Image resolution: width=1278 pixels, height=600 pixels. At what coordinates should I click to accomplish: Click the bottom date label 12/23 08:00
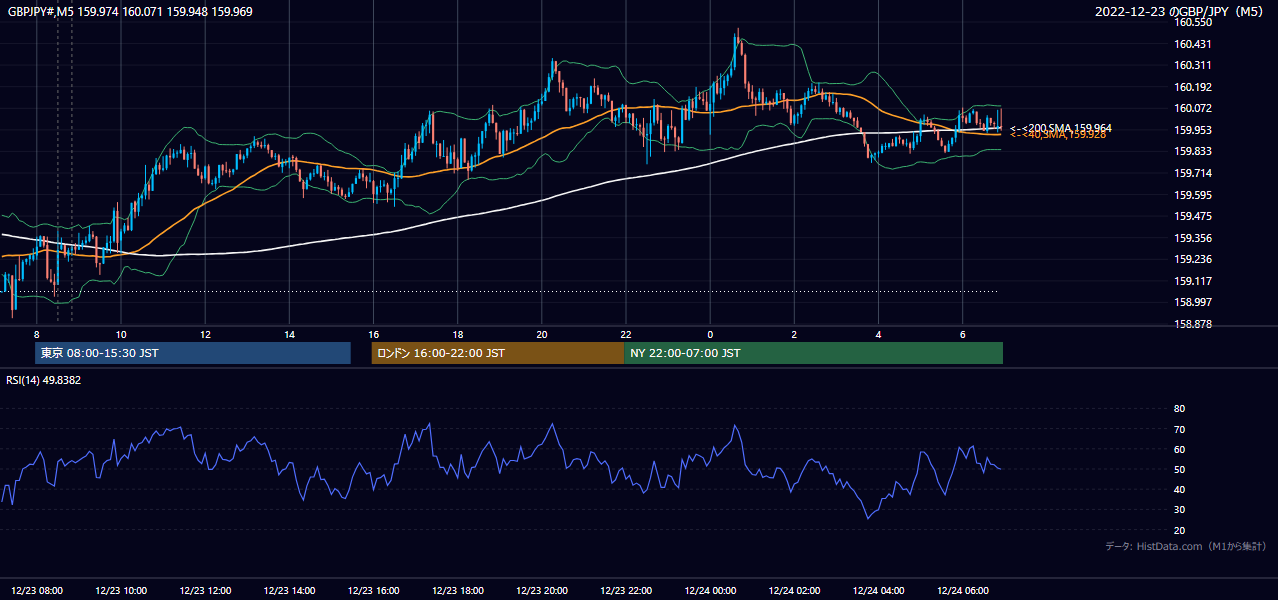(38, 590)
